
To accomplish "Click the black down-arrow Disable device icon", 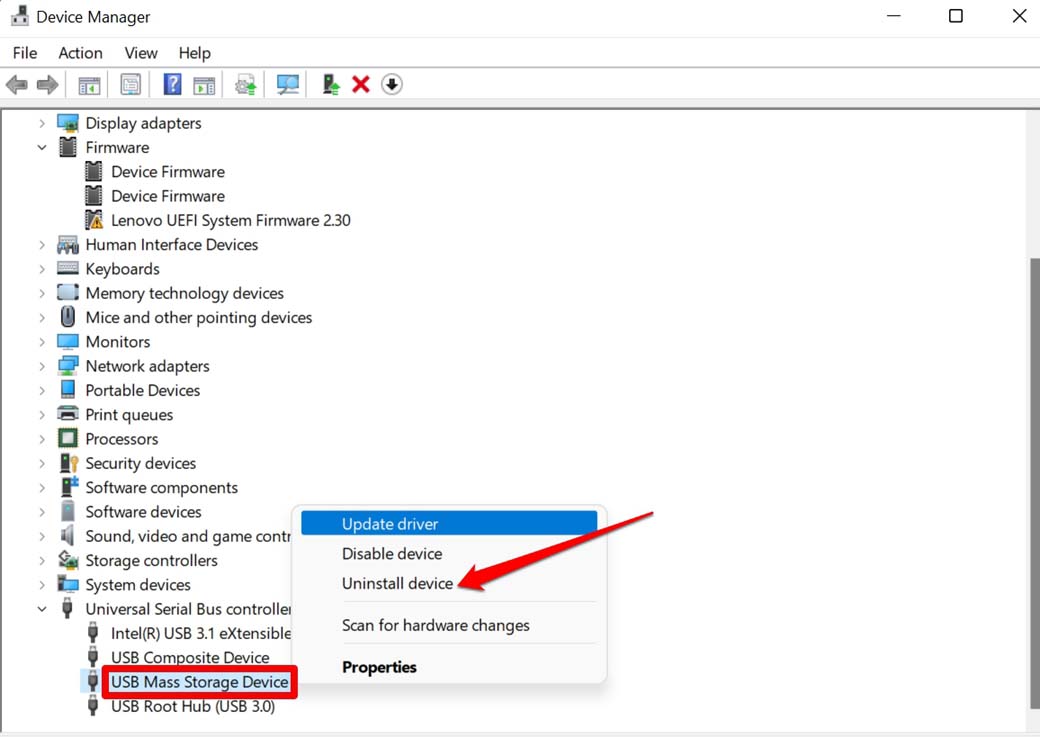I will 392,85.
